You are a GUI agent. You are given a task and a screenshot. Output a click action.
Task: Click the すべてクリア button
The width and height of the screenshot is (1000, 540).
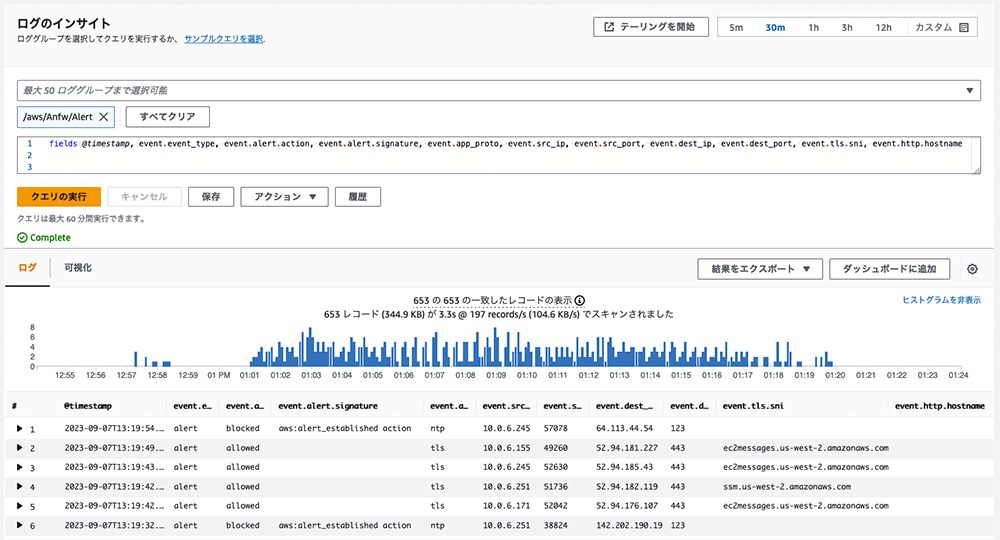point(168,117)
